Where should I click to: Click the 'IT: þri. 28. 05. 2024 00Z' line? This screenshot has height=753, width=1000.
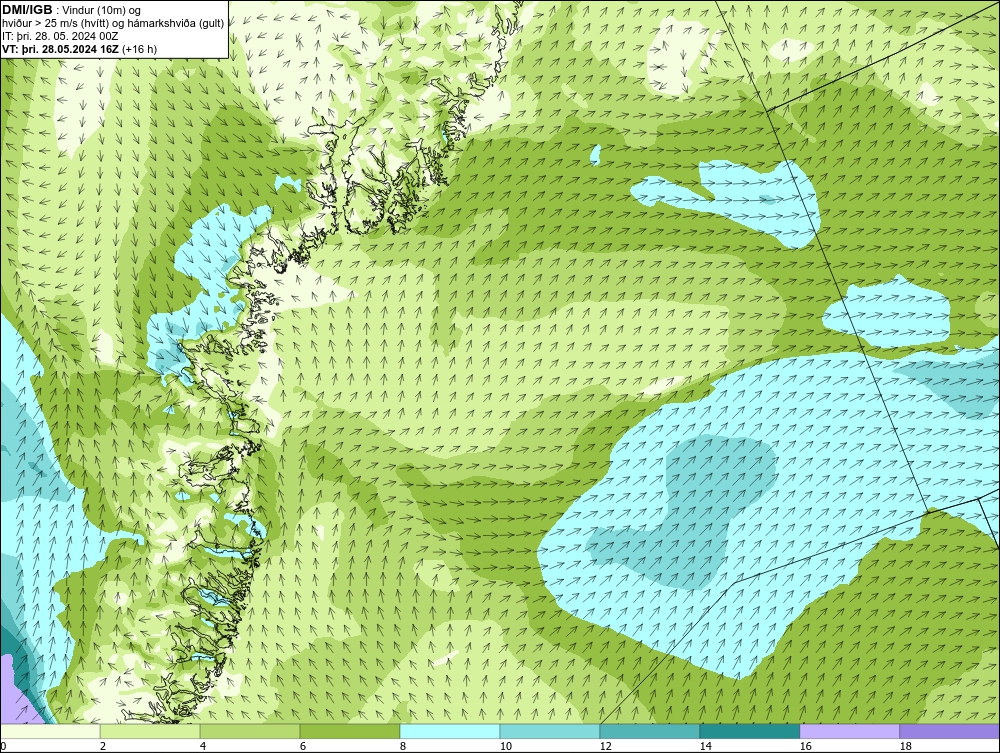coord(60,36)
